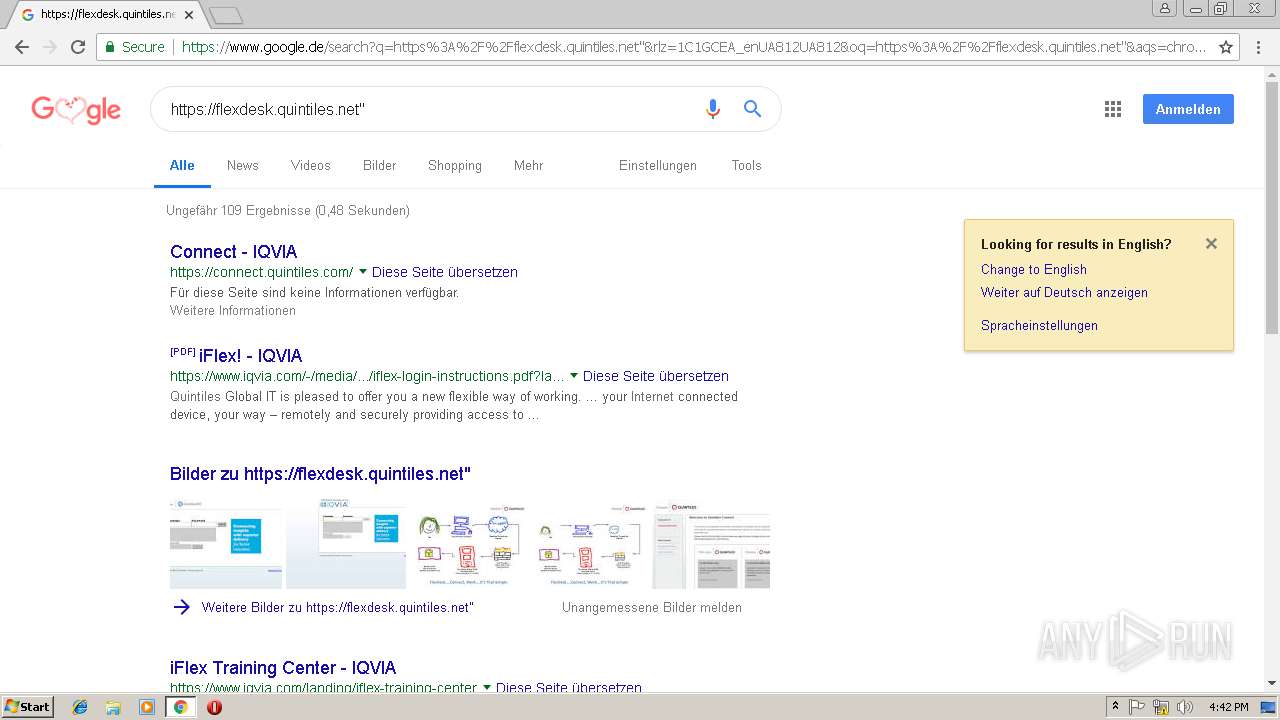Open Spracheinstellungen link
Image resolution: width=1280 pixels, height=720 pixels.
tap(1039, 325)
